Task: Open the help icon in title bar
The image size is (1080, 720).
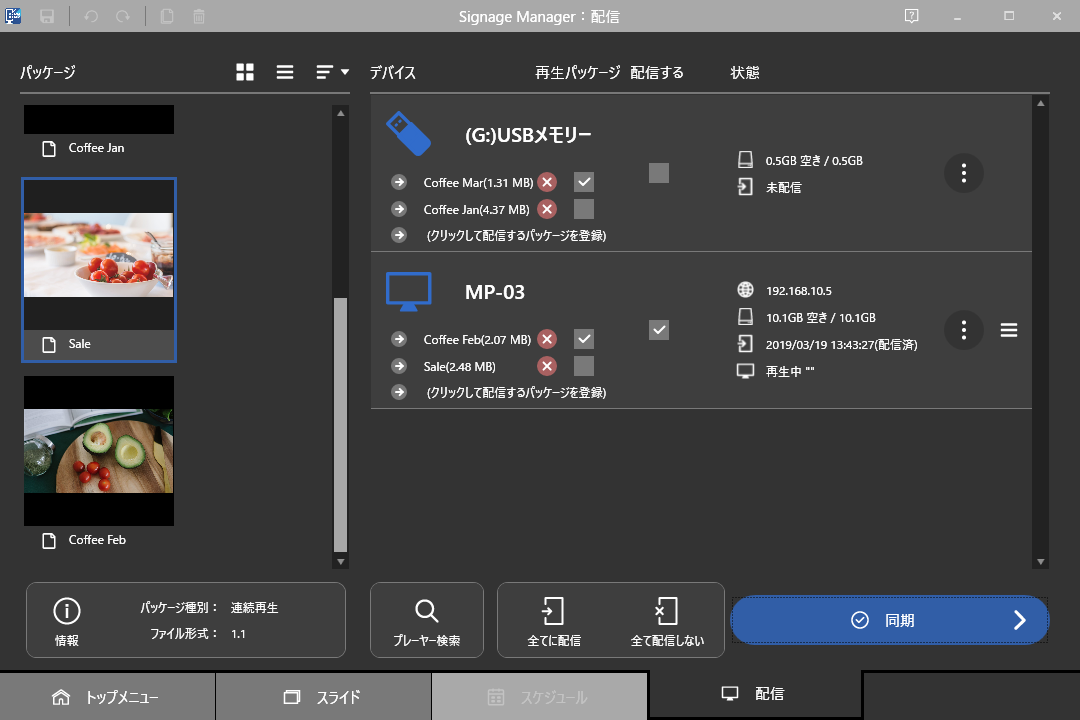Action: [911, 16]
